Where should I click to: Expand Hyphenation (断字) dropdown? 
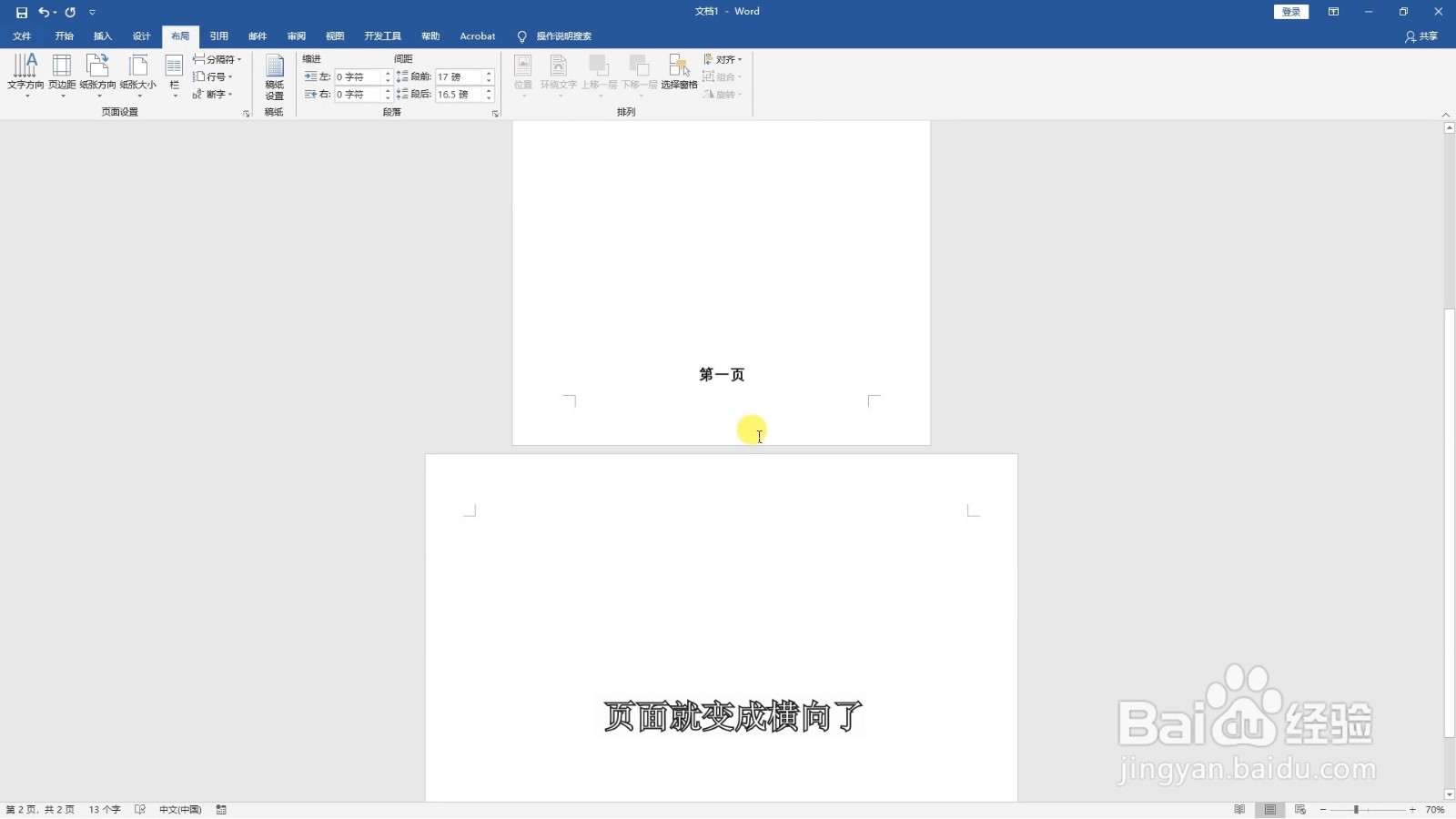coord(212,94)
